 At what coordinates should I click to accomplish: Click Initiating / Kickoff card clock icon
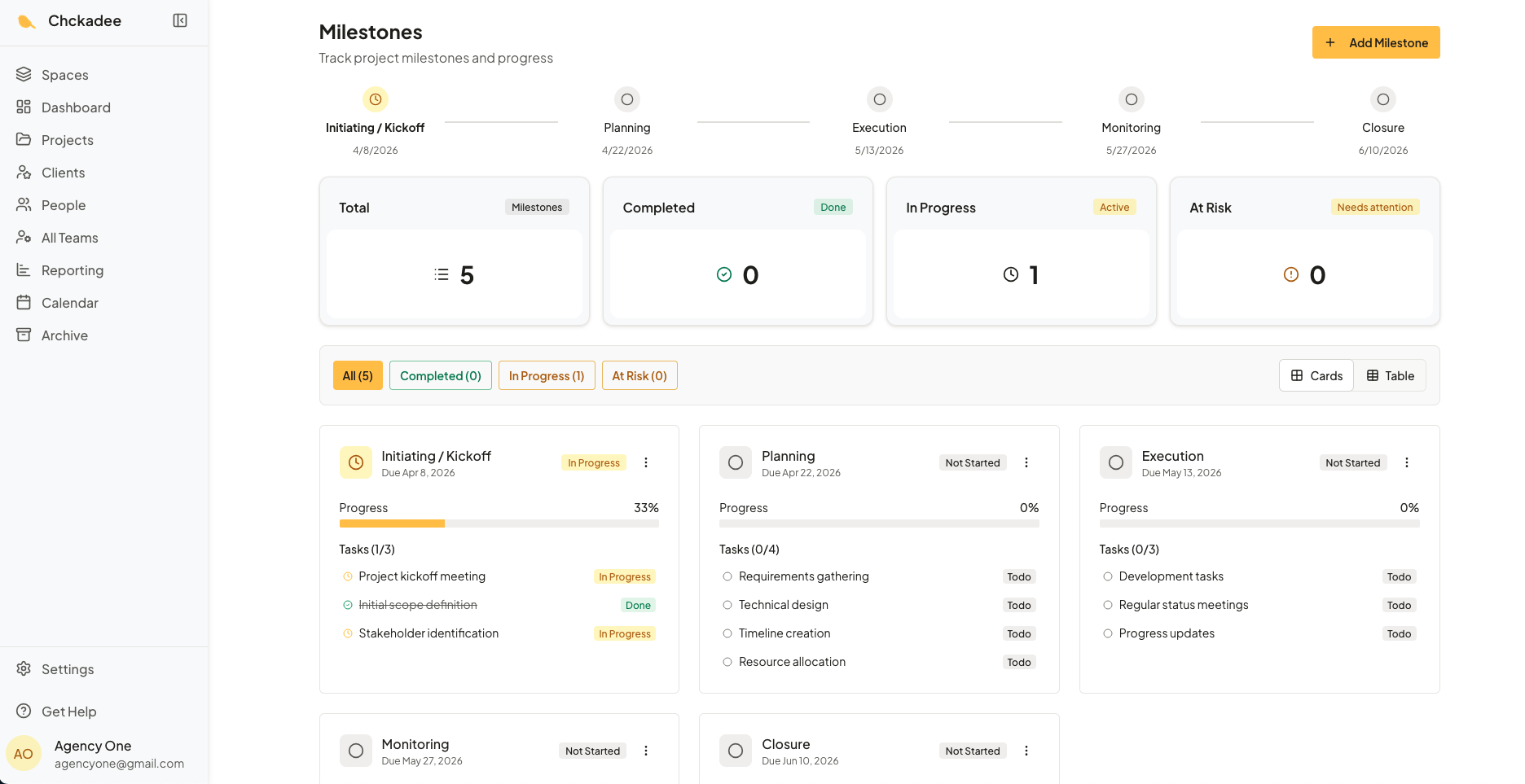tap(356, 462)
